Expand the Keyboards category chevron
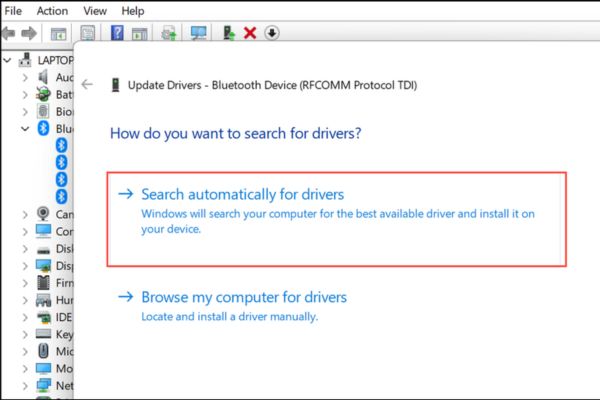This screenshot has width=600, height=400. [x=25, y=335]
